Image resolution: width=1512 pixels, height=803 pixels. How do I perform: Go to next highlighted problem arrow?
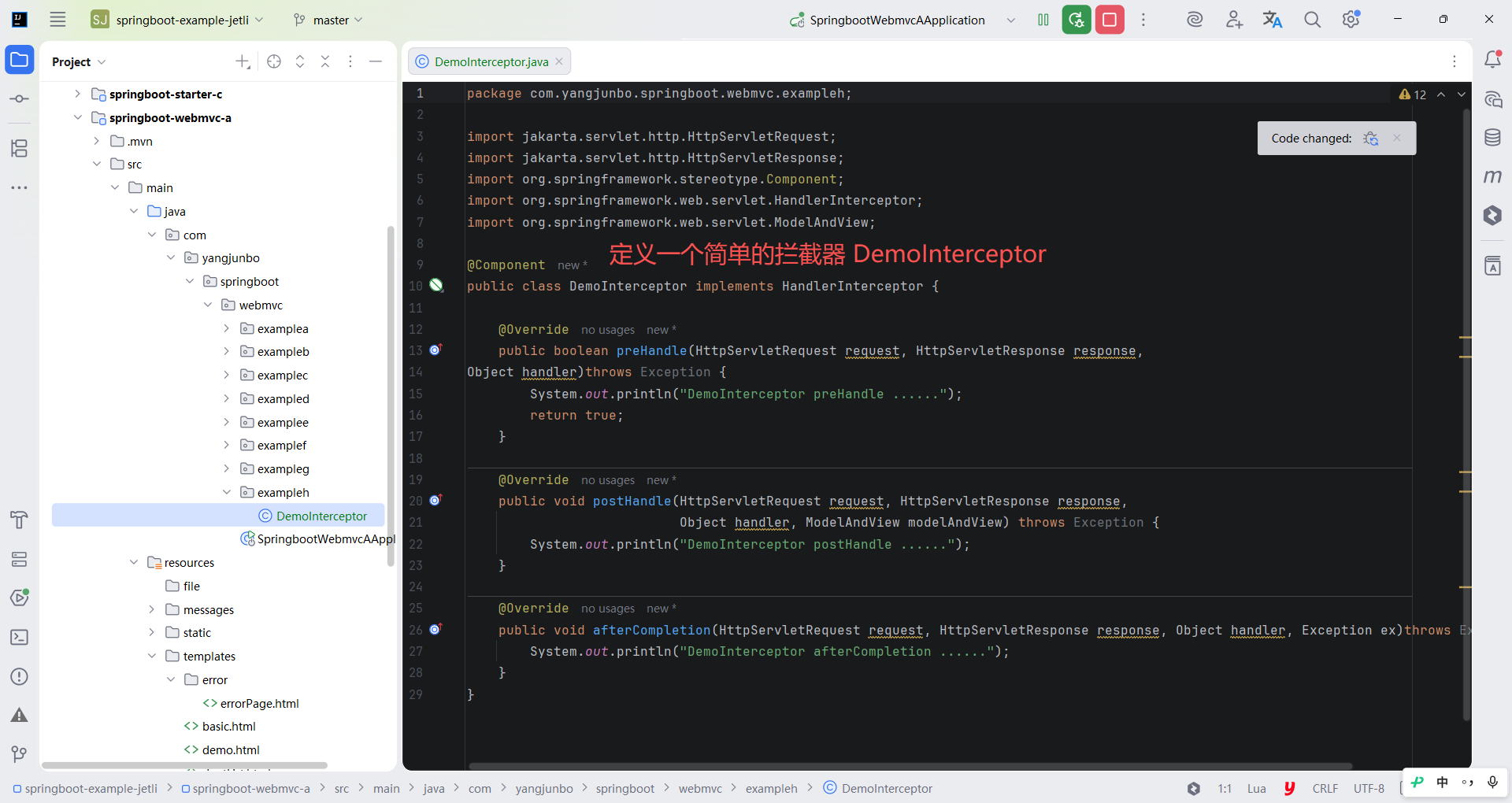(1462, 94)
